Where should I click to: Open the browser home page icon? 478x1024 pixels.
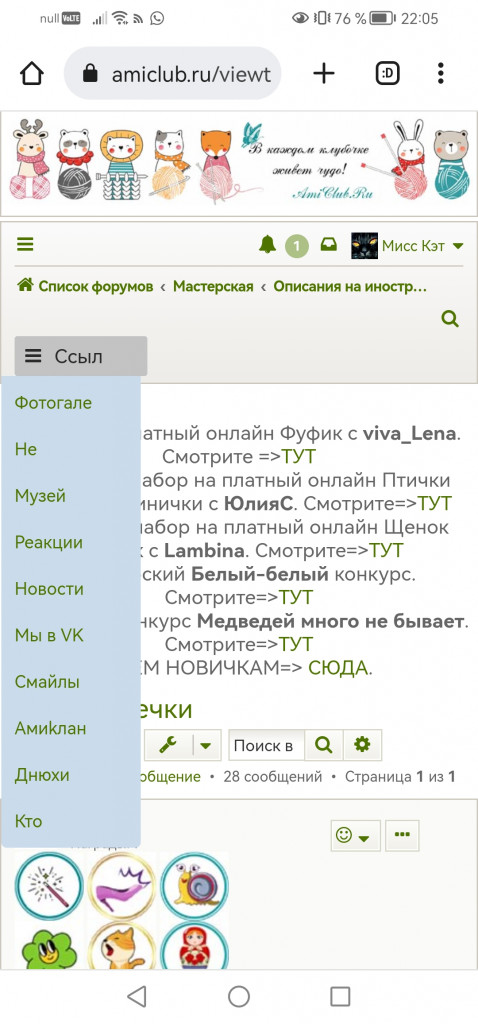click(x=32, y=73)
